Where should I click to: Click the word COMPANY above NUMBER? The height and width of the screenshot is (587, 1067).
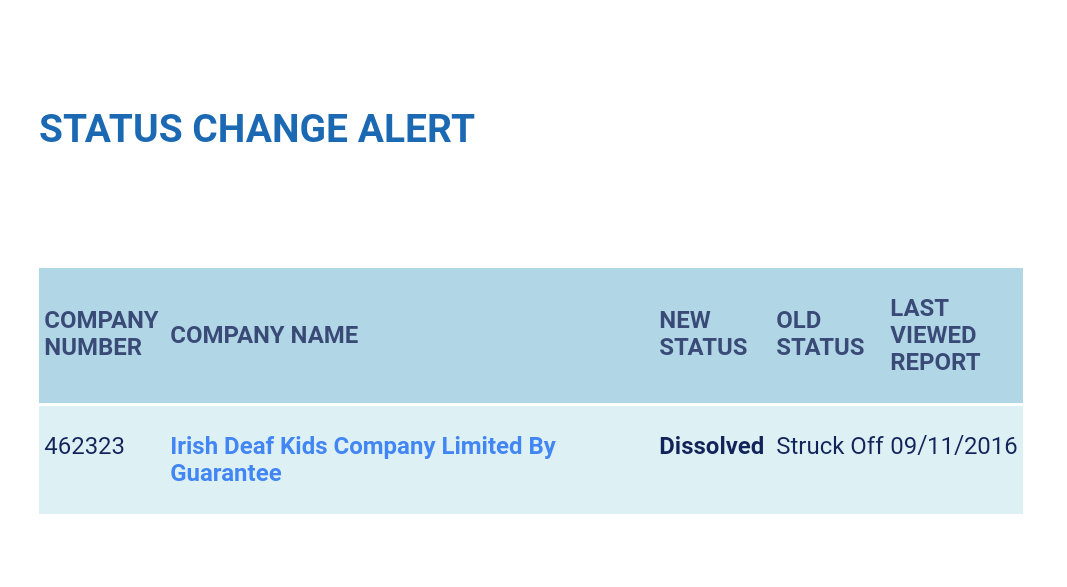[x=101, y=320]
